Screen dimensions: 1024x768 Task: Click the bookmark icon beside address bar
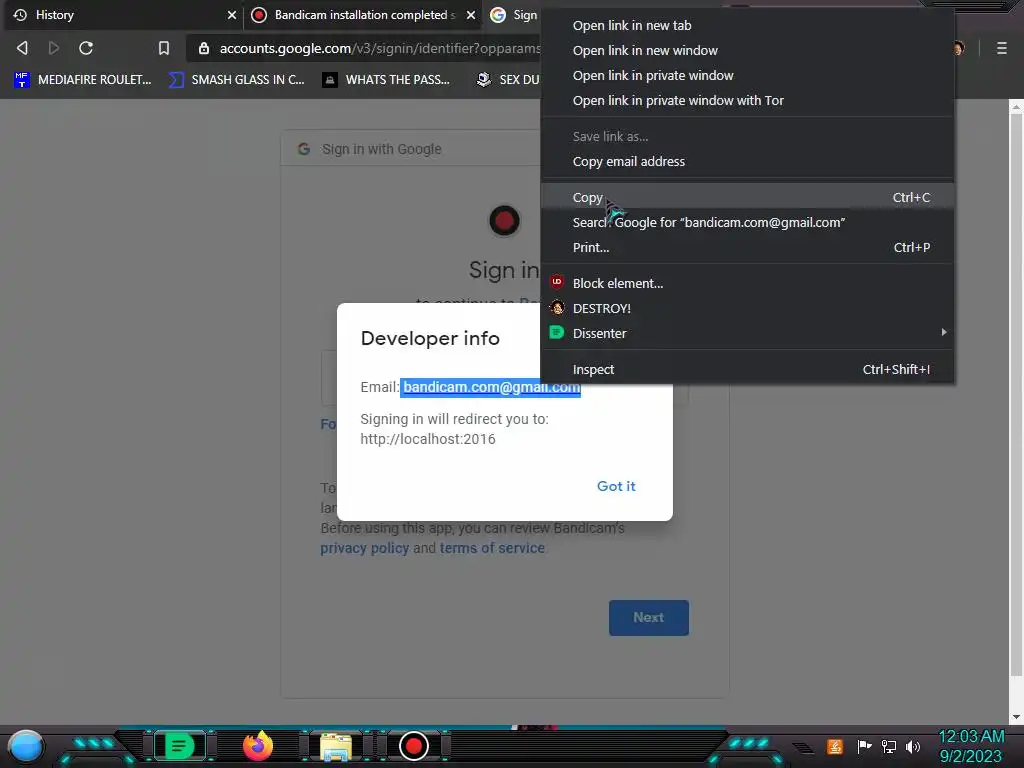[x=164, y=48]
